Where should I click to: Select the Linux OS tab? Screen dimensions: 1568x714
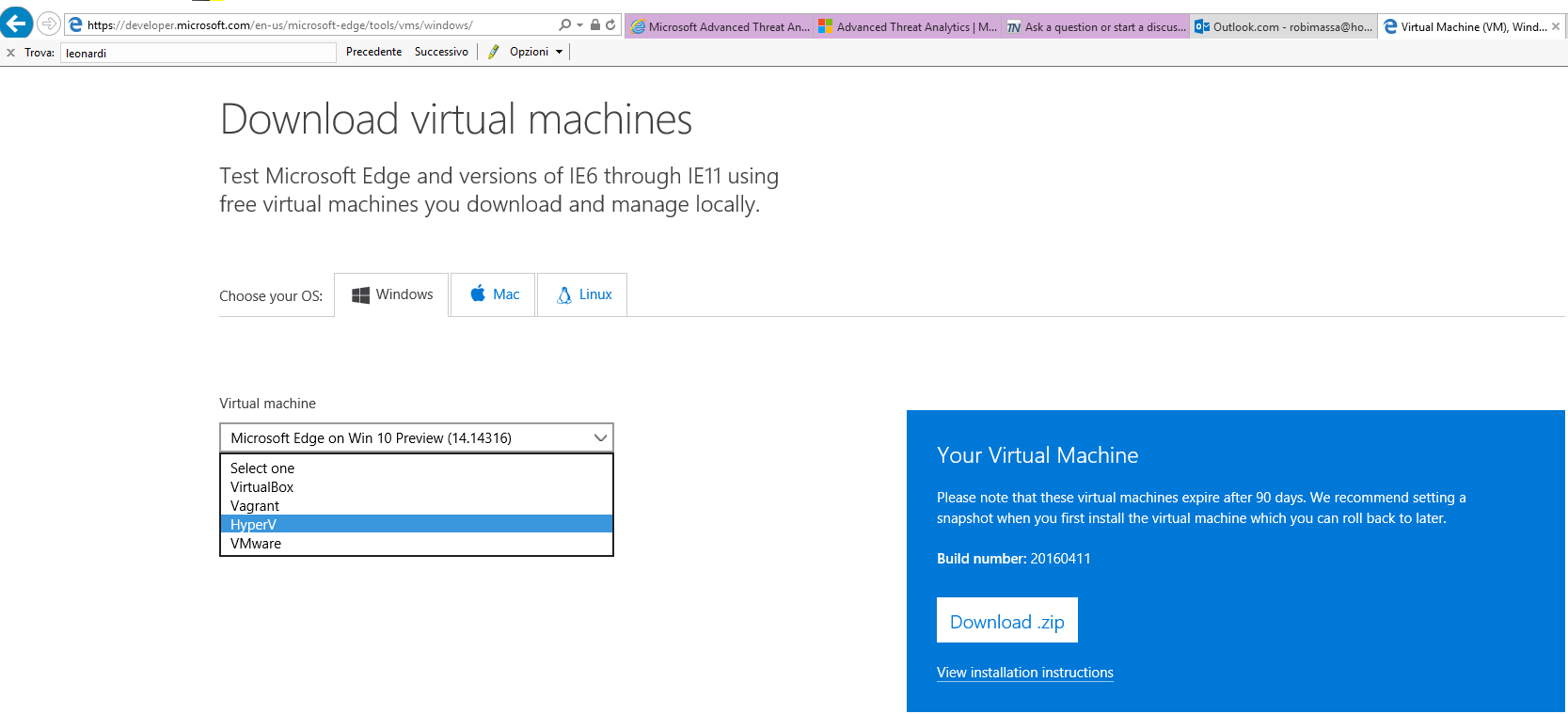click(582, 294)
